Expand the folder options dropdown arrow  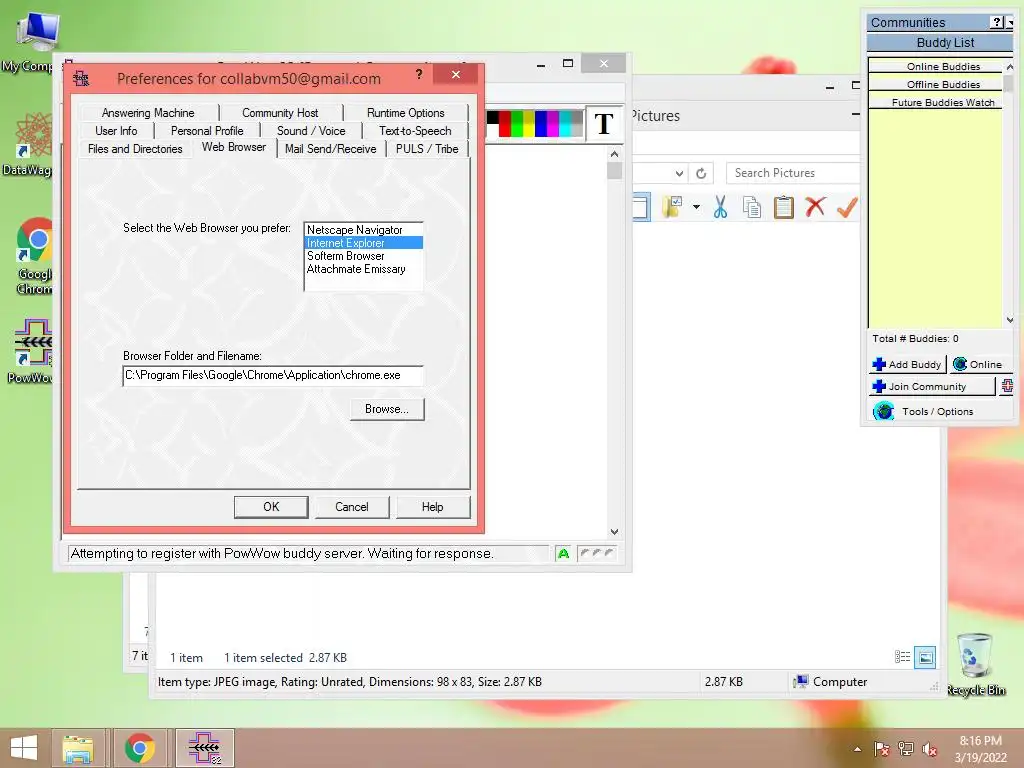point(696,207)
